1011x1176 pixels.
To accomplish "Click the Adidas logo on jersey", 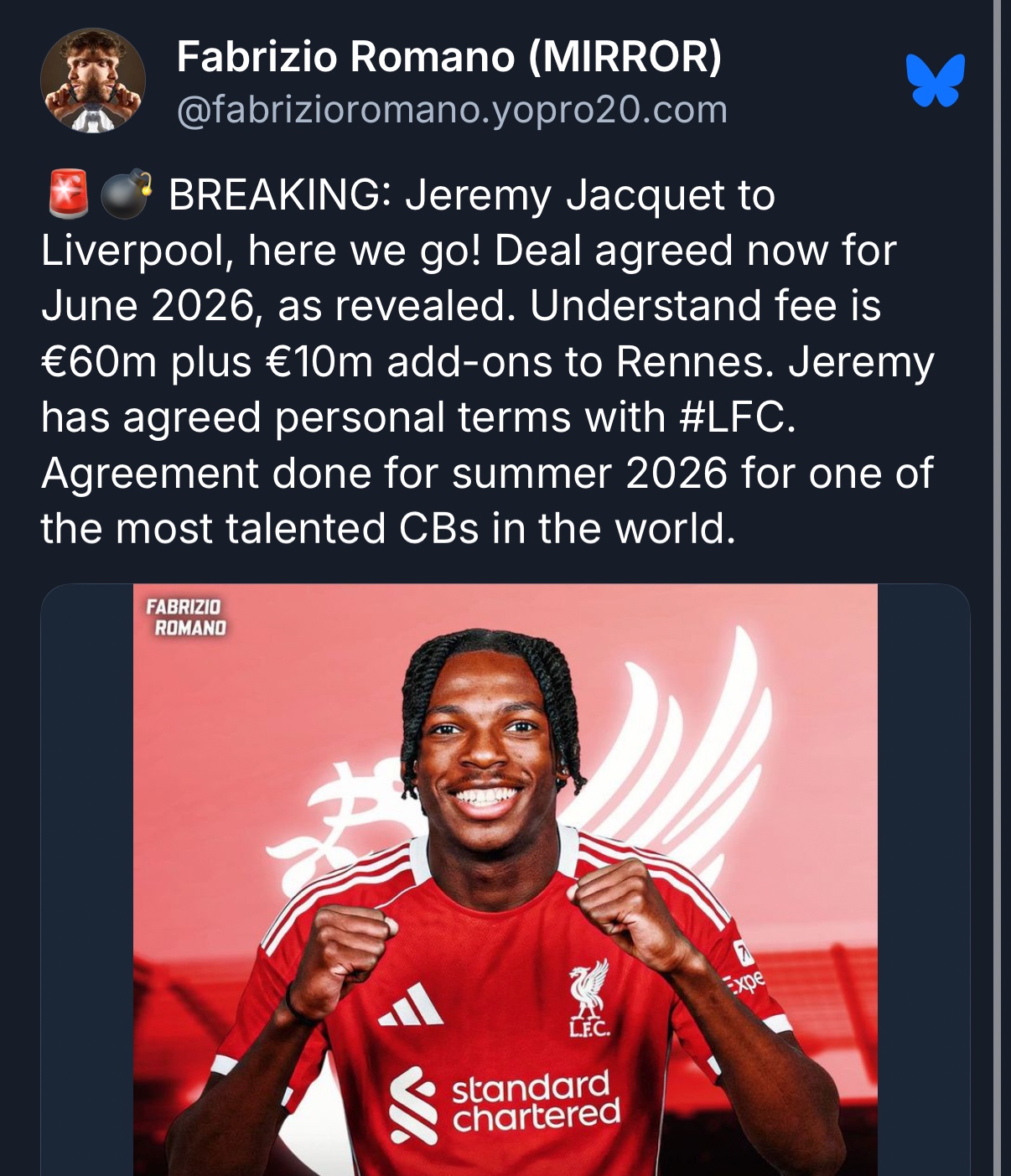I will tap(412, 1004).
